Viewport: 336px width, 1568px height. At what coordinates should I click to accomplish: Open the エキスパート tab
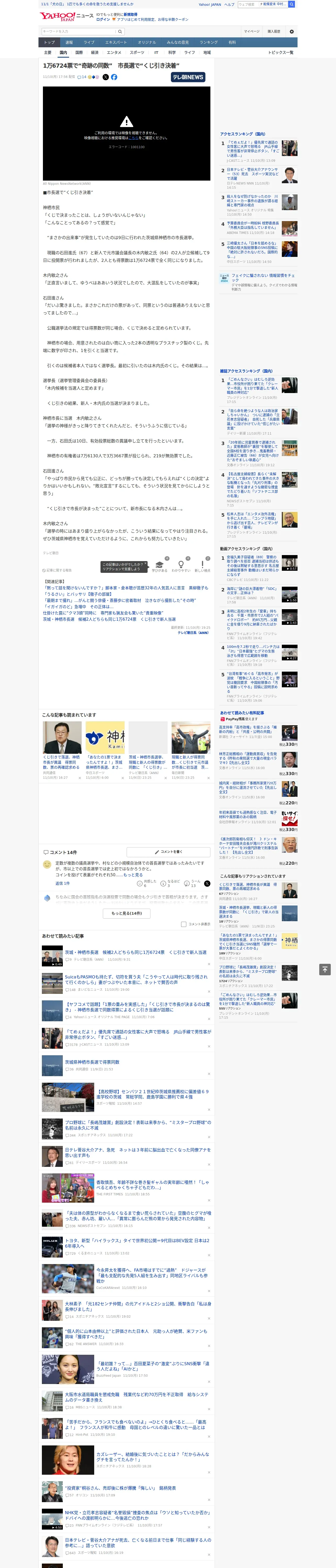click(116, 42)
